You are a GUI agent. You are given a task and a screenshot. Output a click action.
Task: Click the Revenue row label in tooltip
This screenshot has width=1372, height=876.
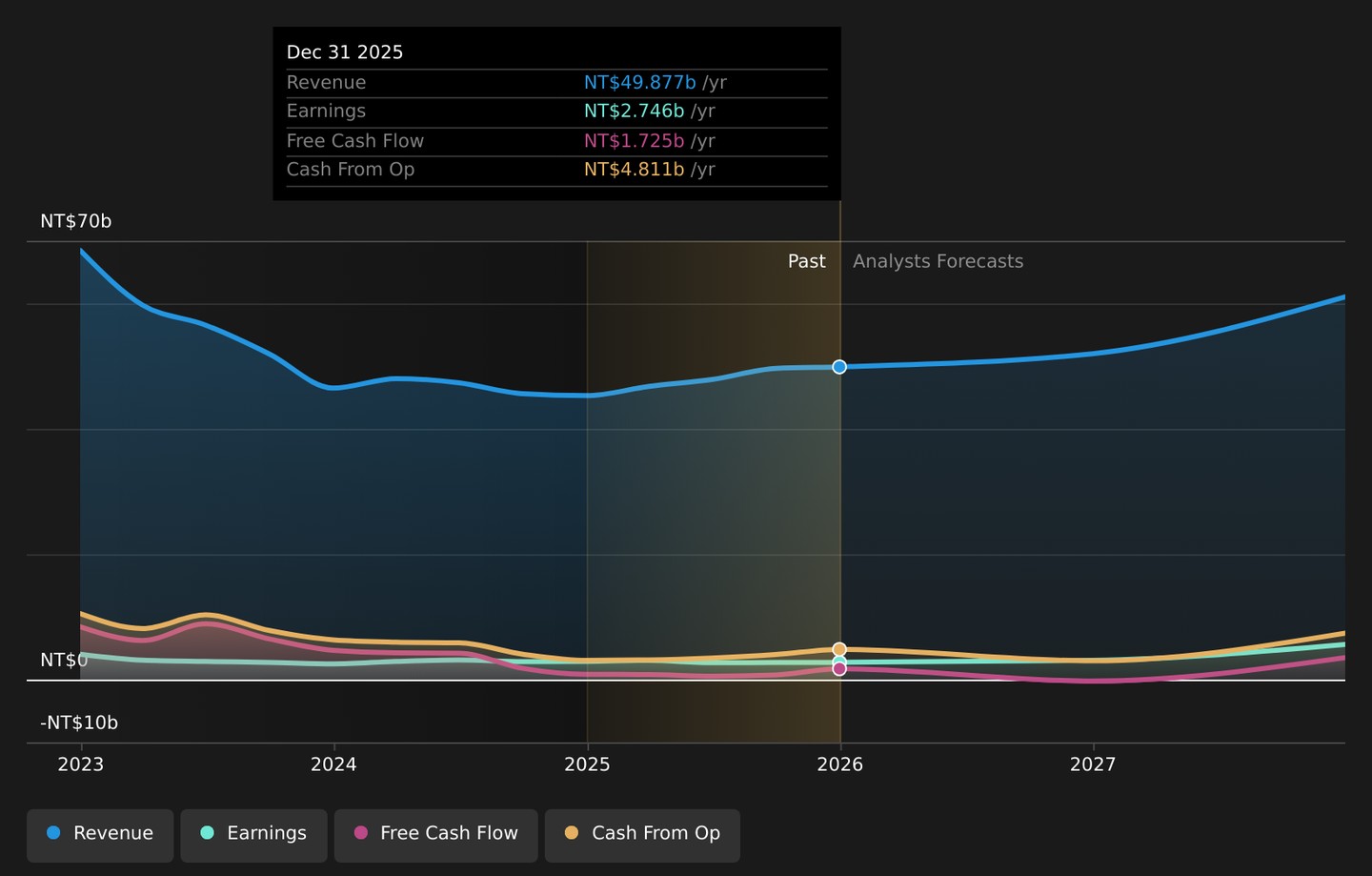point(326,83)
